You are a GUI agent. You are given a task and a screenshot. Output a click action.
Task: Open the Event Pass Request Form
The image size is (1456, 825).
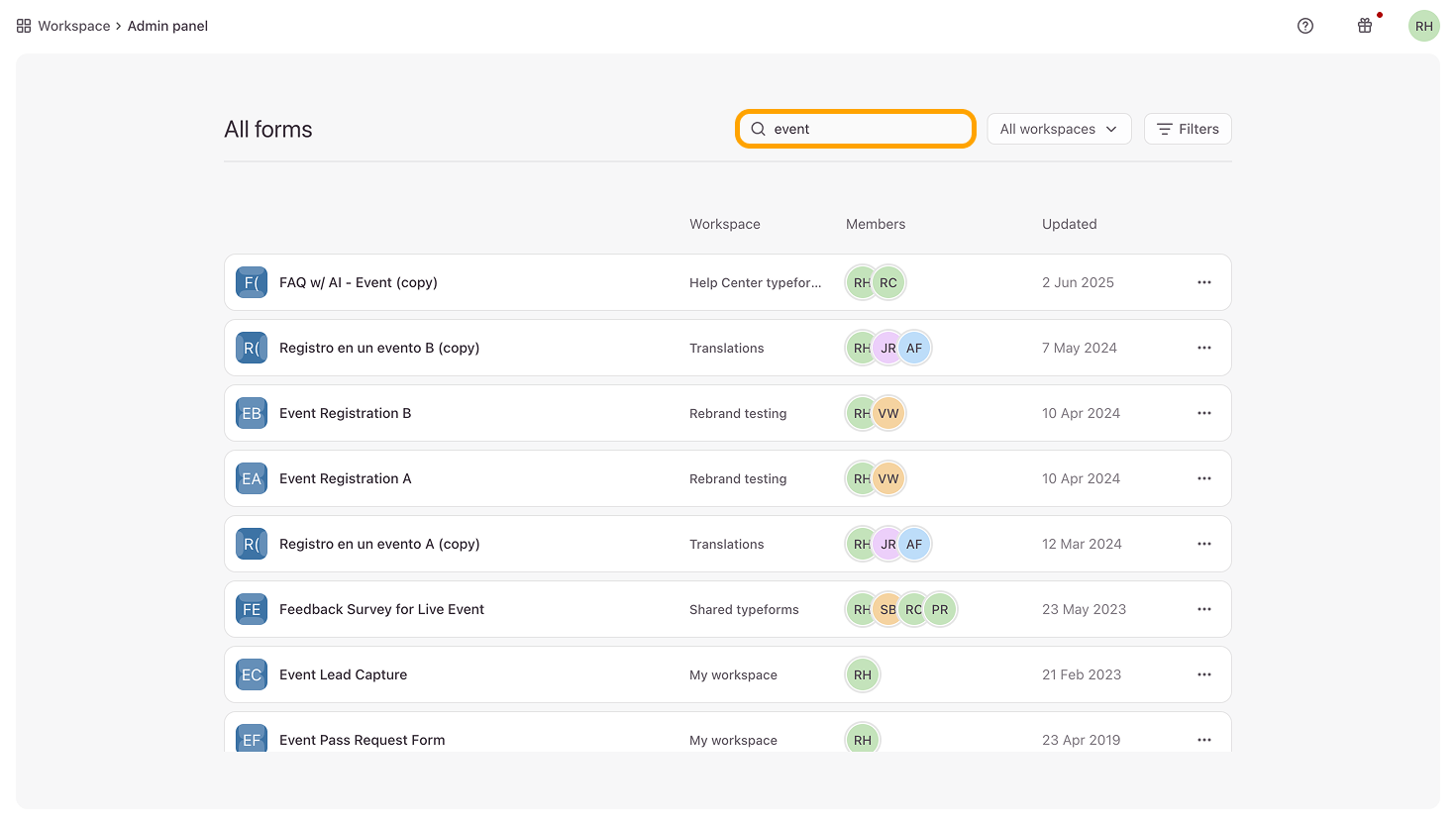(362, 739)
